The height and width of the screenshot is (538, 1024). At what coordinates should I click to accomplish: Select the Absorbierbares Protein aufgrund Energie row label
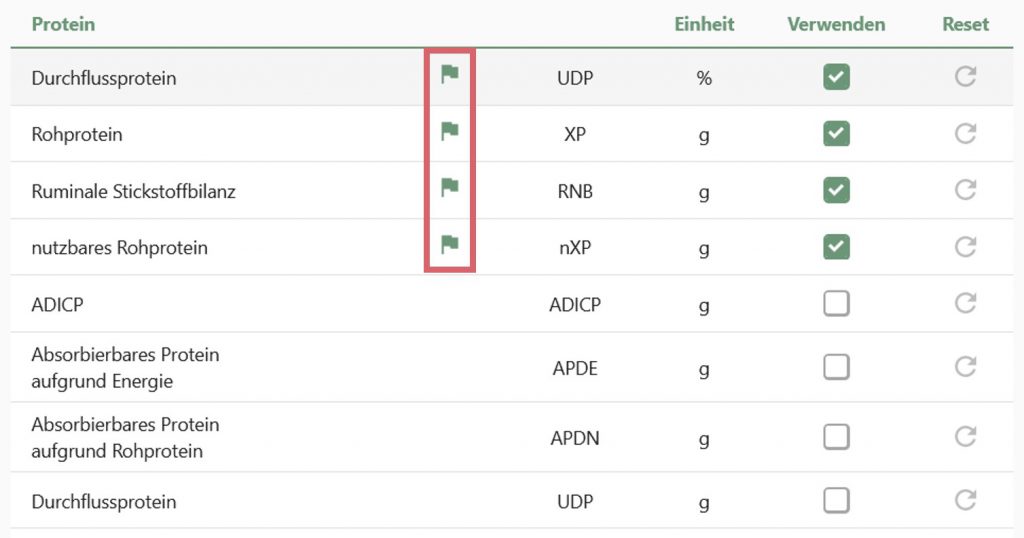[x=125, y=368]
